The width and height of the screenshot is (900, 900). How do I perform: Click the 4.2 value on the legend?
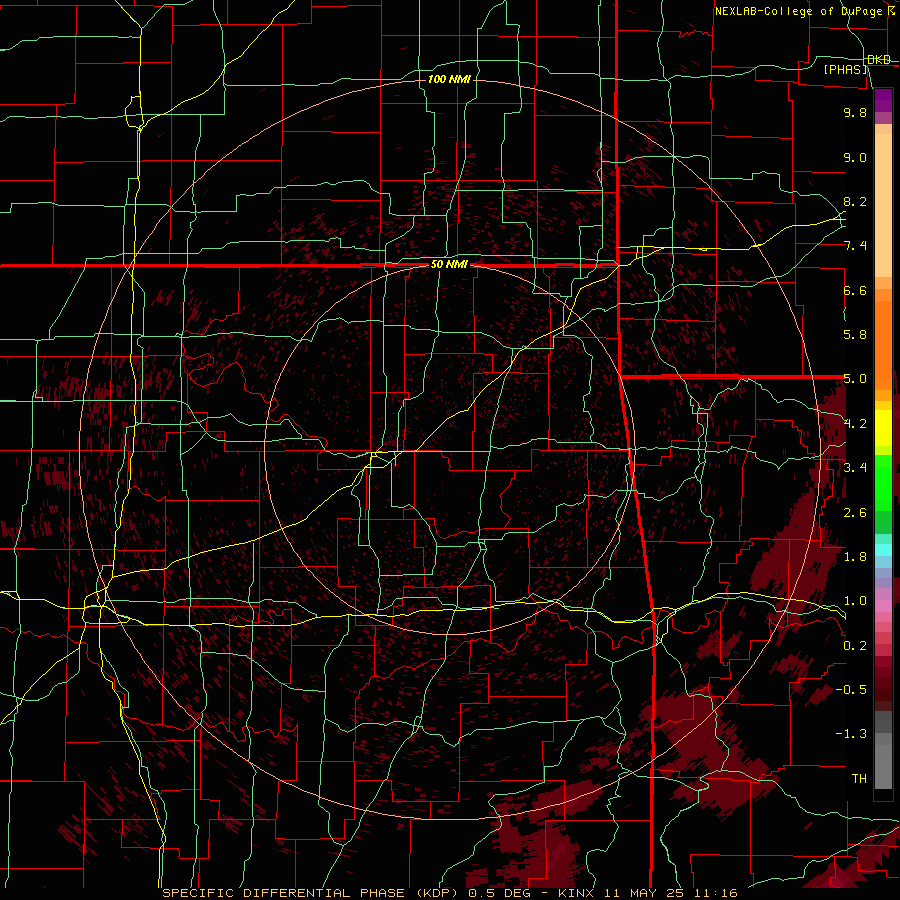click(x=855, y=424)
